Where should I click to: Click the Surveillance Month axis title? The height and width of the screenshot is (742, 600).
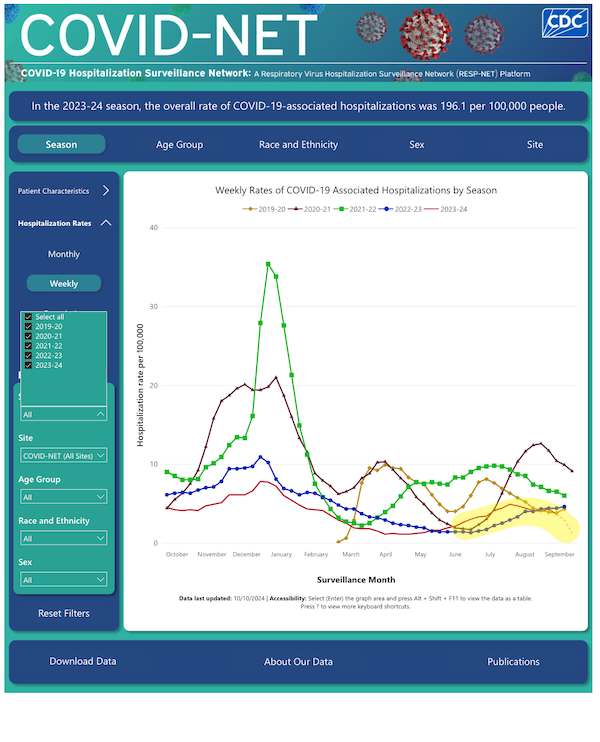click(x=356, y=580)
